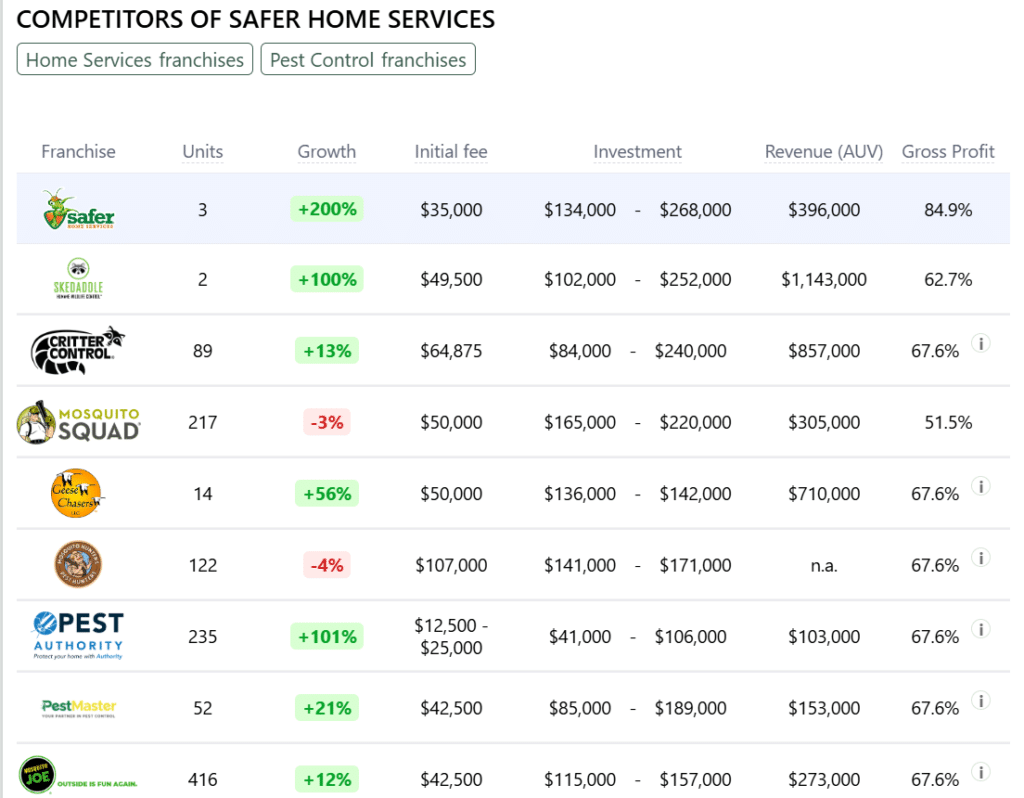Image resolution: width=1024 pixels, height=798 pixels.
Task: Select the Pest Authority logo
Action: pos(78,636)
